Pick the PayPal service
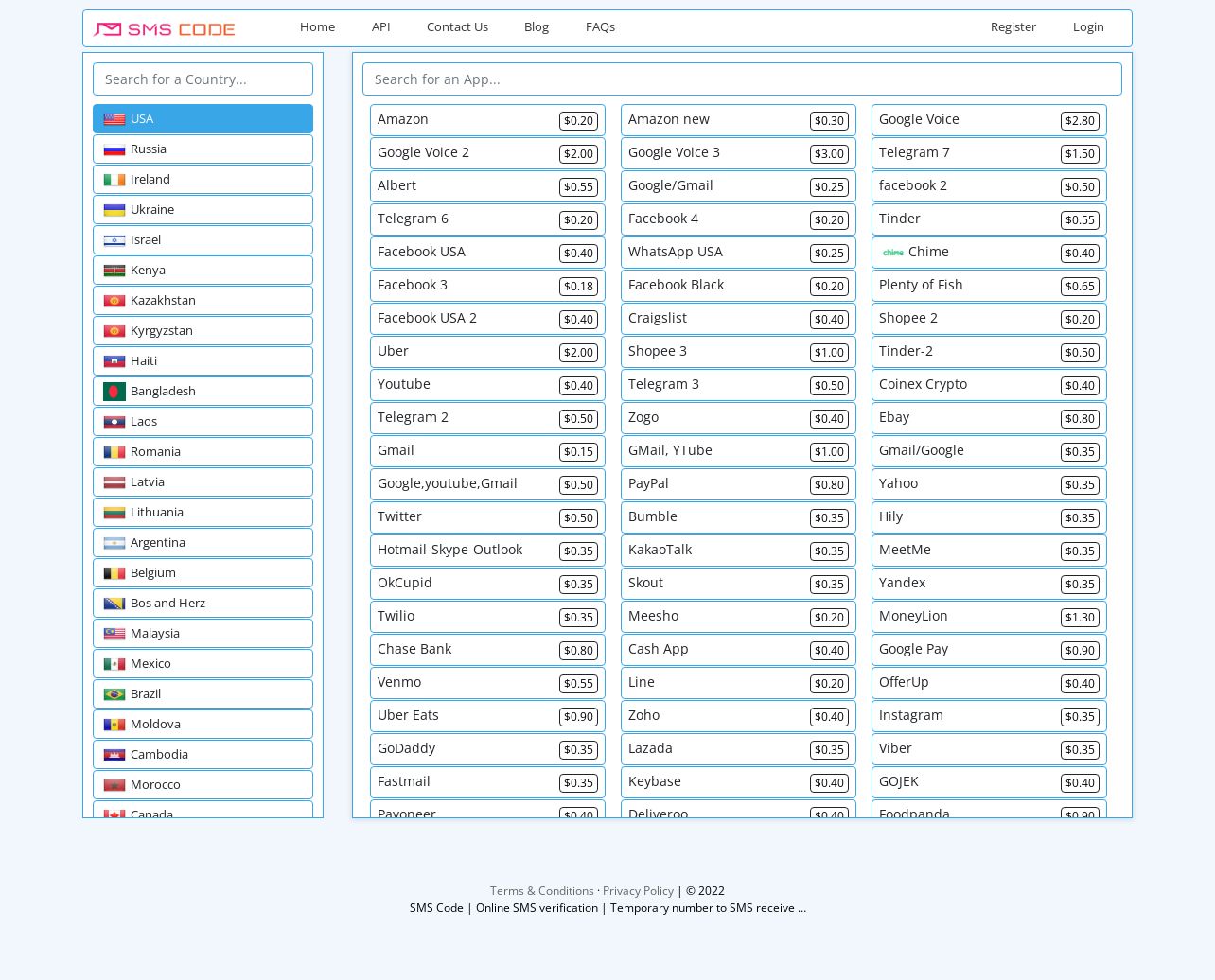 (738, 484)
